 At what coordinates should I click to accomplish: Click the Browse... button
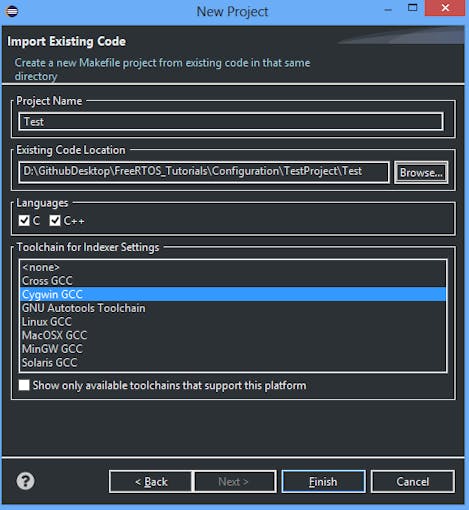421,172
